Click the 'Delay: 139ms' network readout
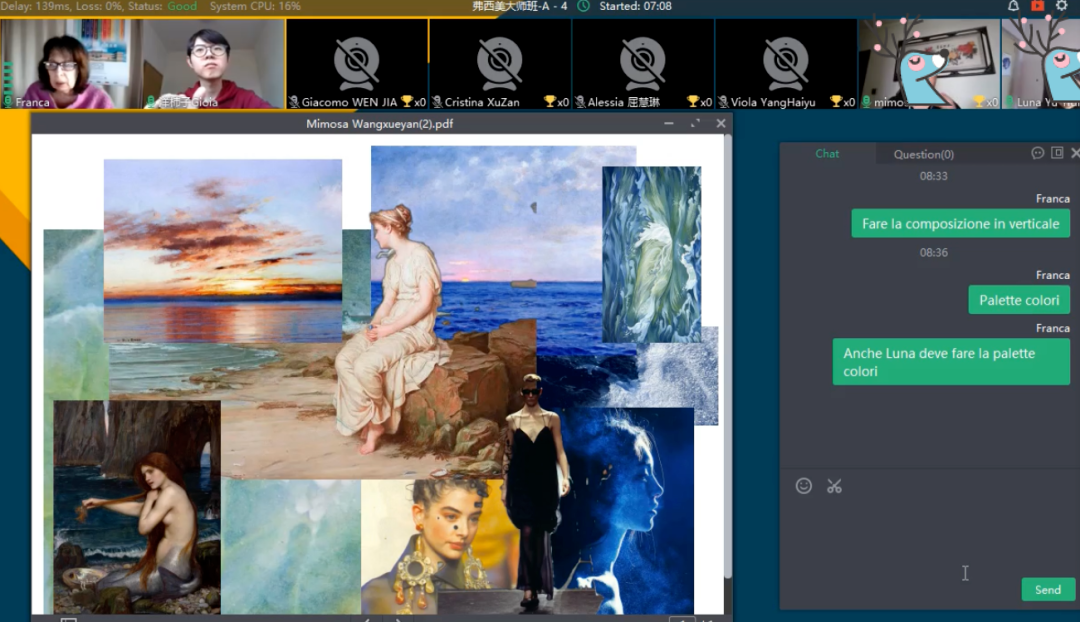The image size is (1080, 622). 36,6
